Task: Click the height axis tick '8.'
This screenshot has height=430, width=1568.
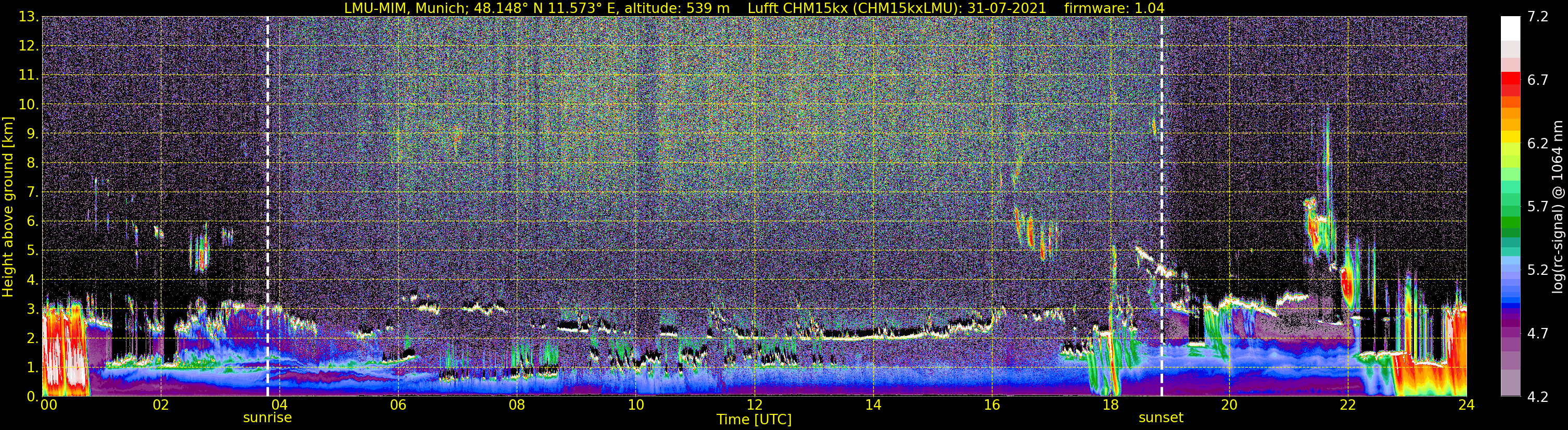Action: 33,162
